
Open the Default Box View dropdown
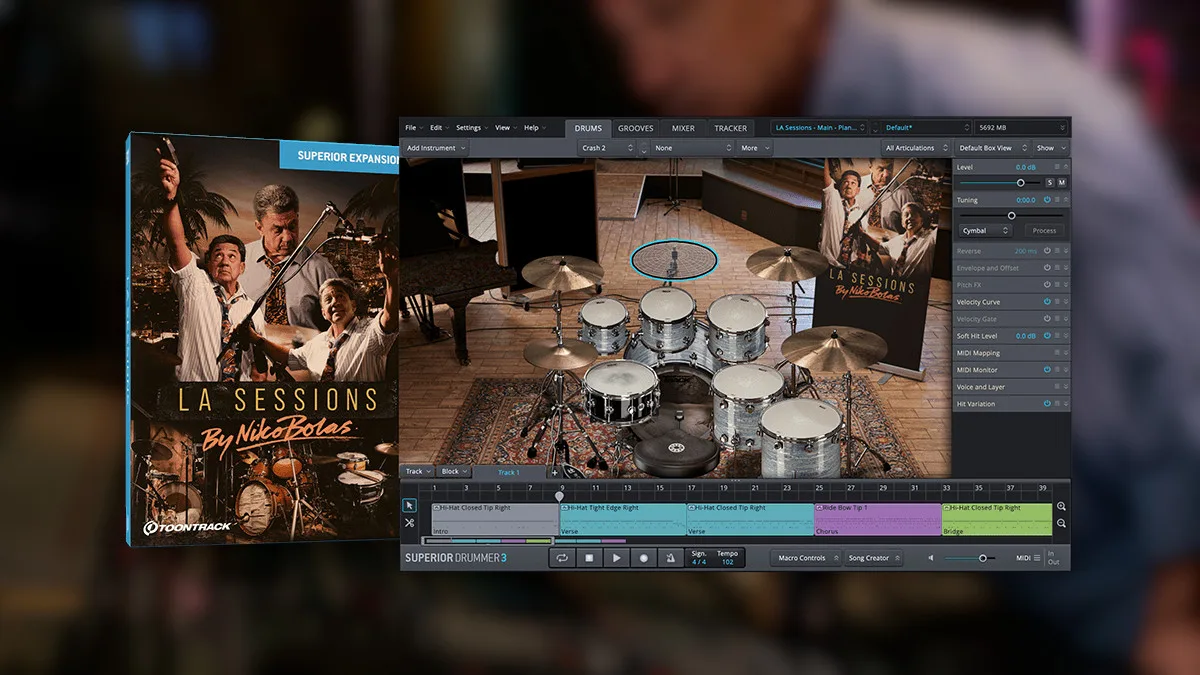coord(991,148)
